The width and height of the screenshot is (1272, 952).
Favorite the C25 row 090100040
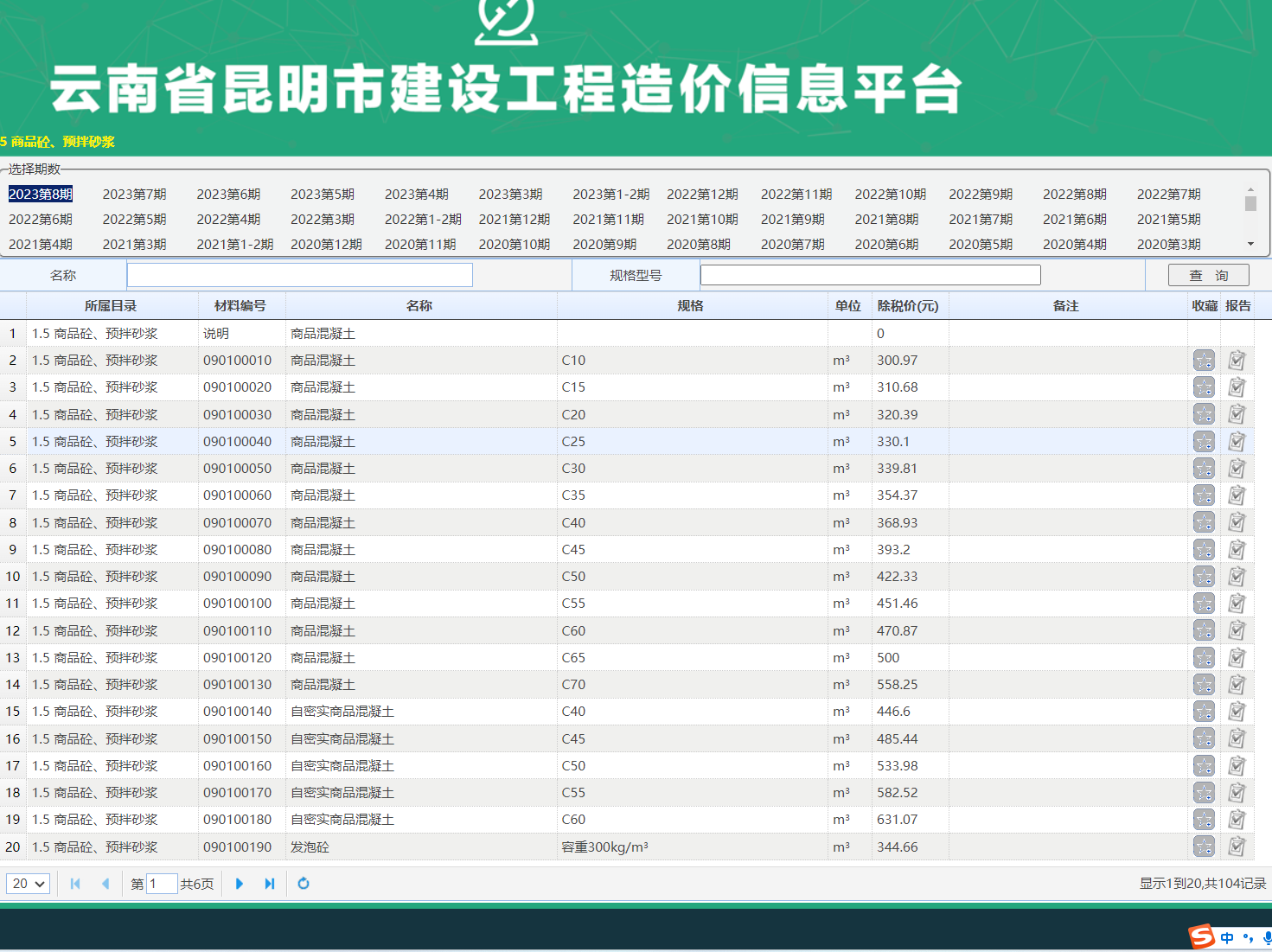point(1204,442)
